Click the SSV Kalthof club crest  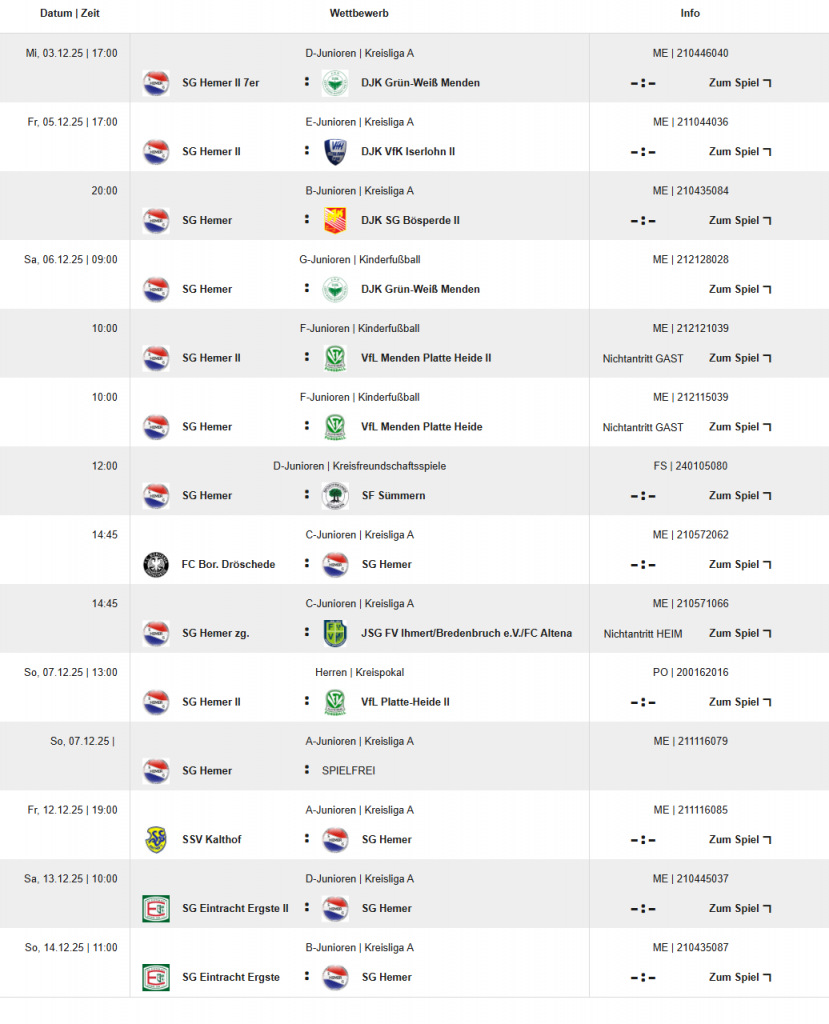coord(156,840)
